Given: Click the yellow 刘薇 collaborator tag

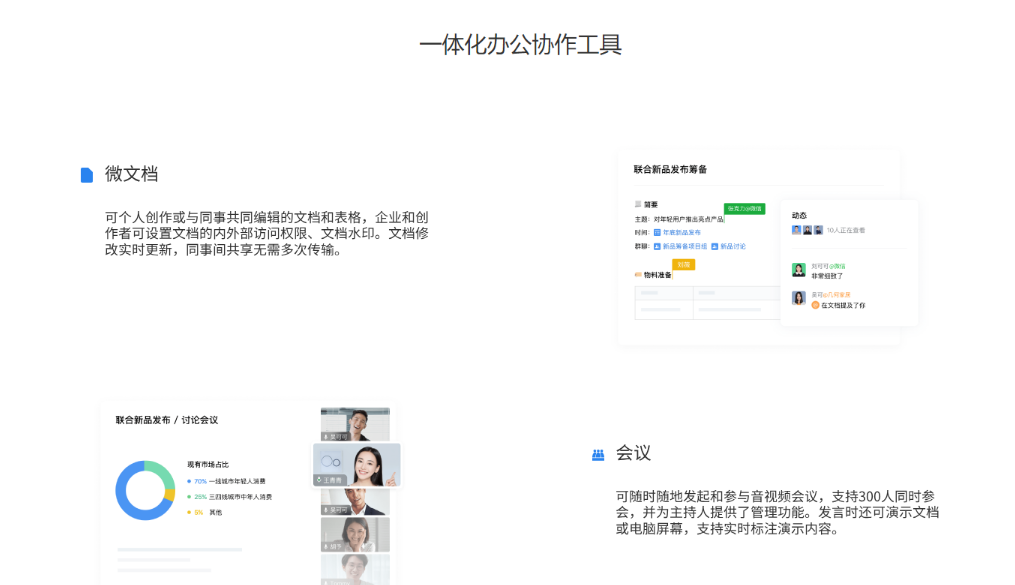Looking at the screenshot, I should (x=686, y=265).
